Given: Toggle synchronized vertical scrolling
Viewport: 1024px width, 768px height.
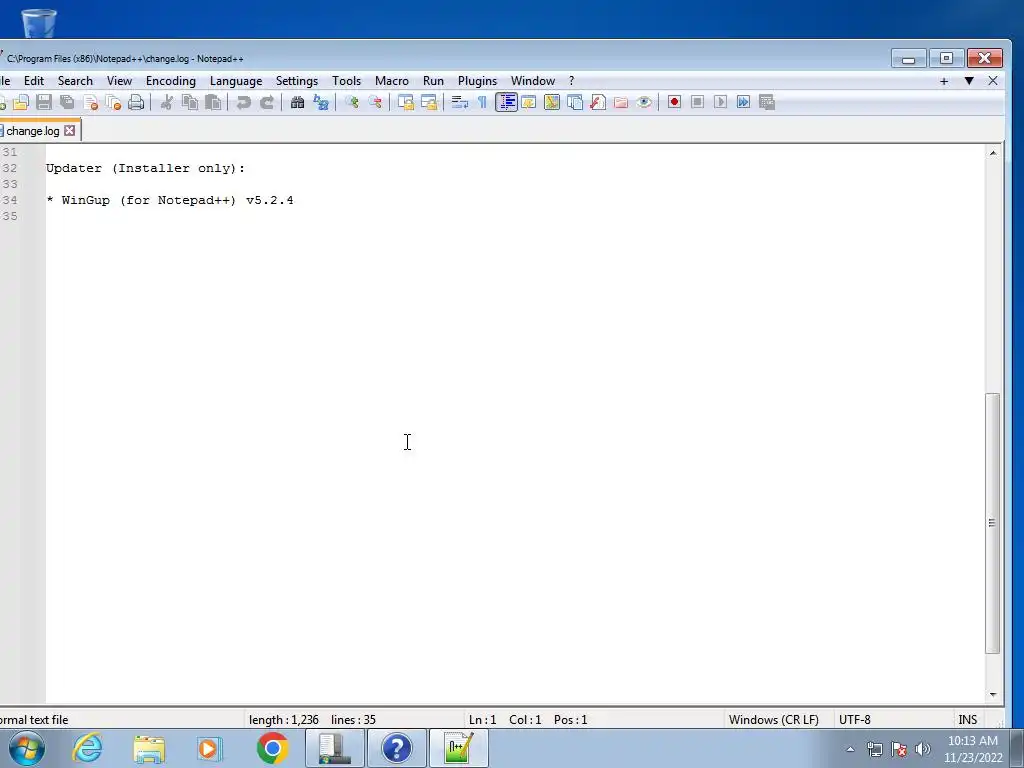Looking at the screenshot, I should (x=406, y=103).
